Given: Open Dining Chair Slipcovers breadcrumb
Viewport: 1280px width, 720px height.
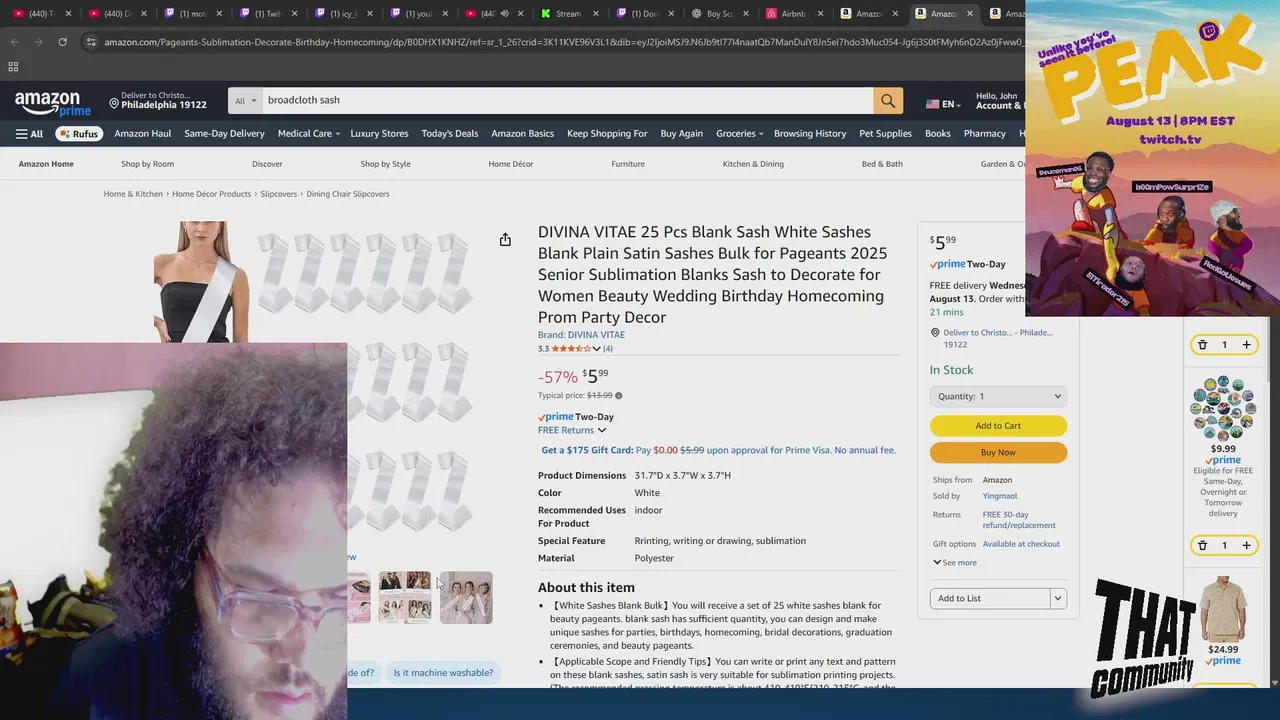Looking at the screenshot, I should (348, 194).
